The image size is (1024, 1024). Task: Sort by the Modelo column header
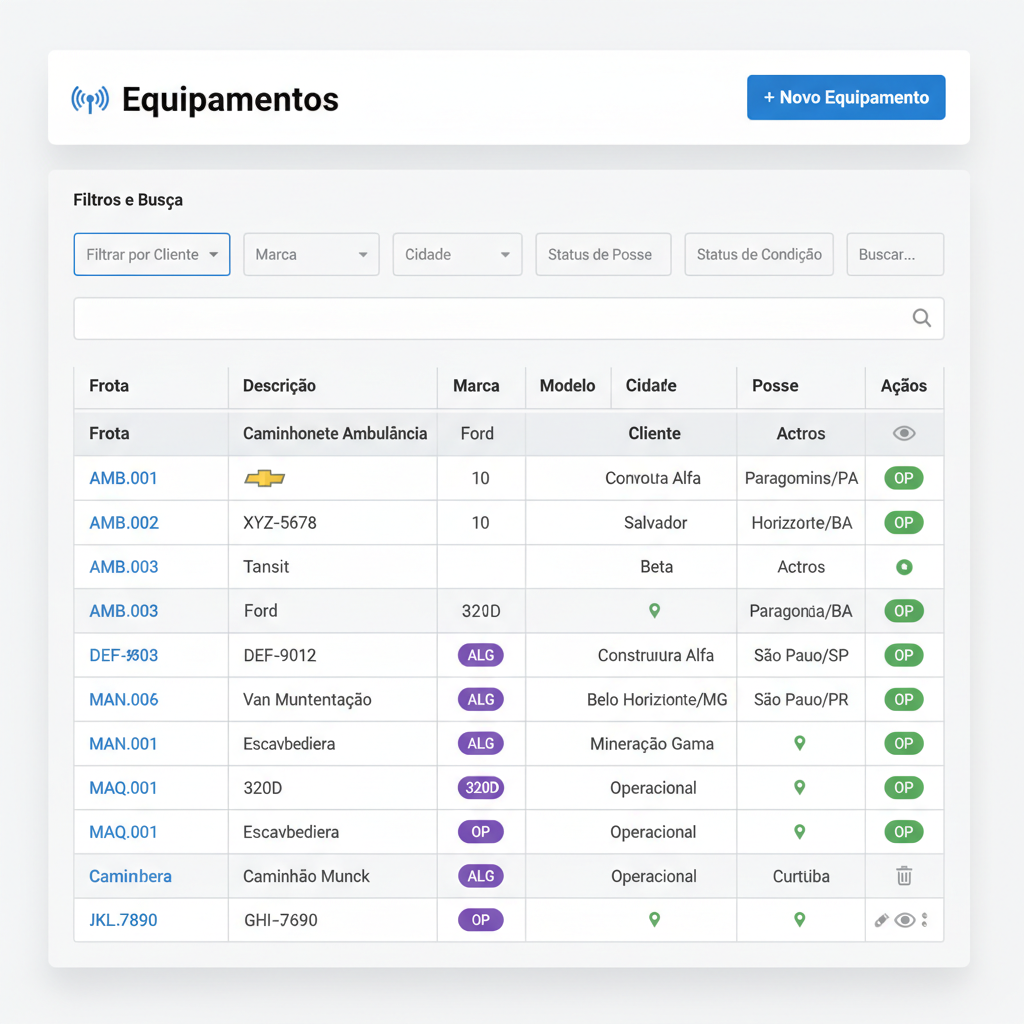pos(568,386)
